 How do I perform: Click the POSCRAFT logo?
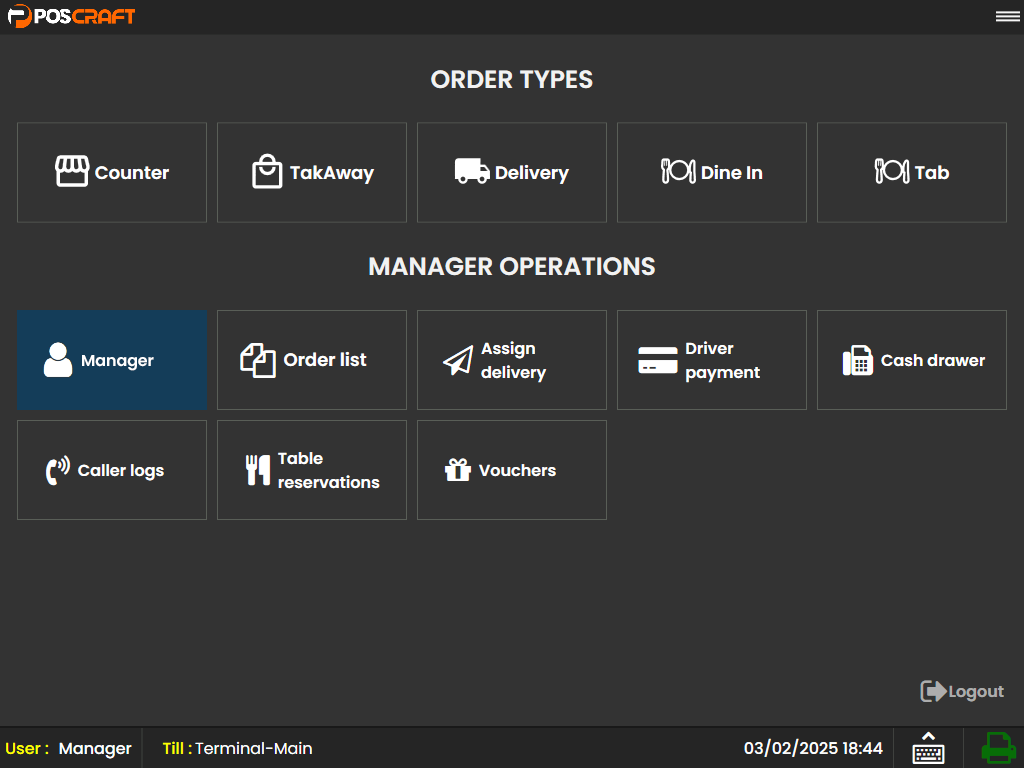(71, 16)
